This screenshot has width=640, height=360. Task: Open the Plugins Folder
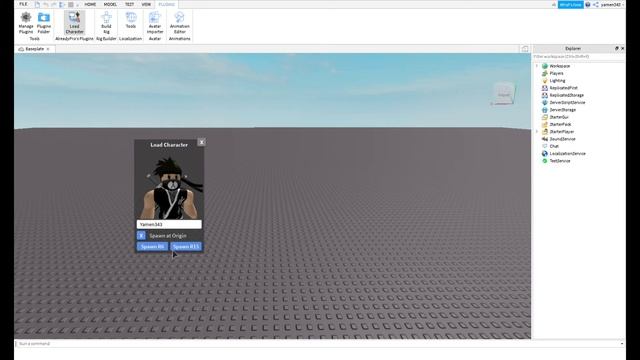(44, 23)
